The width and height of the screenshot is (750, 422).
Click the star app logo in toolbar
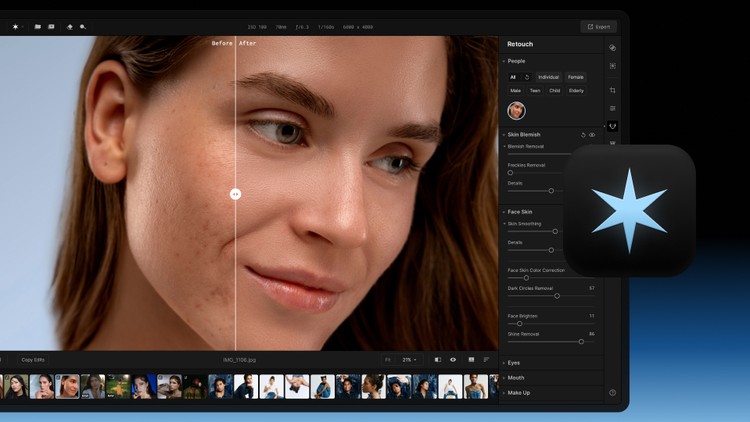(15, 26)
